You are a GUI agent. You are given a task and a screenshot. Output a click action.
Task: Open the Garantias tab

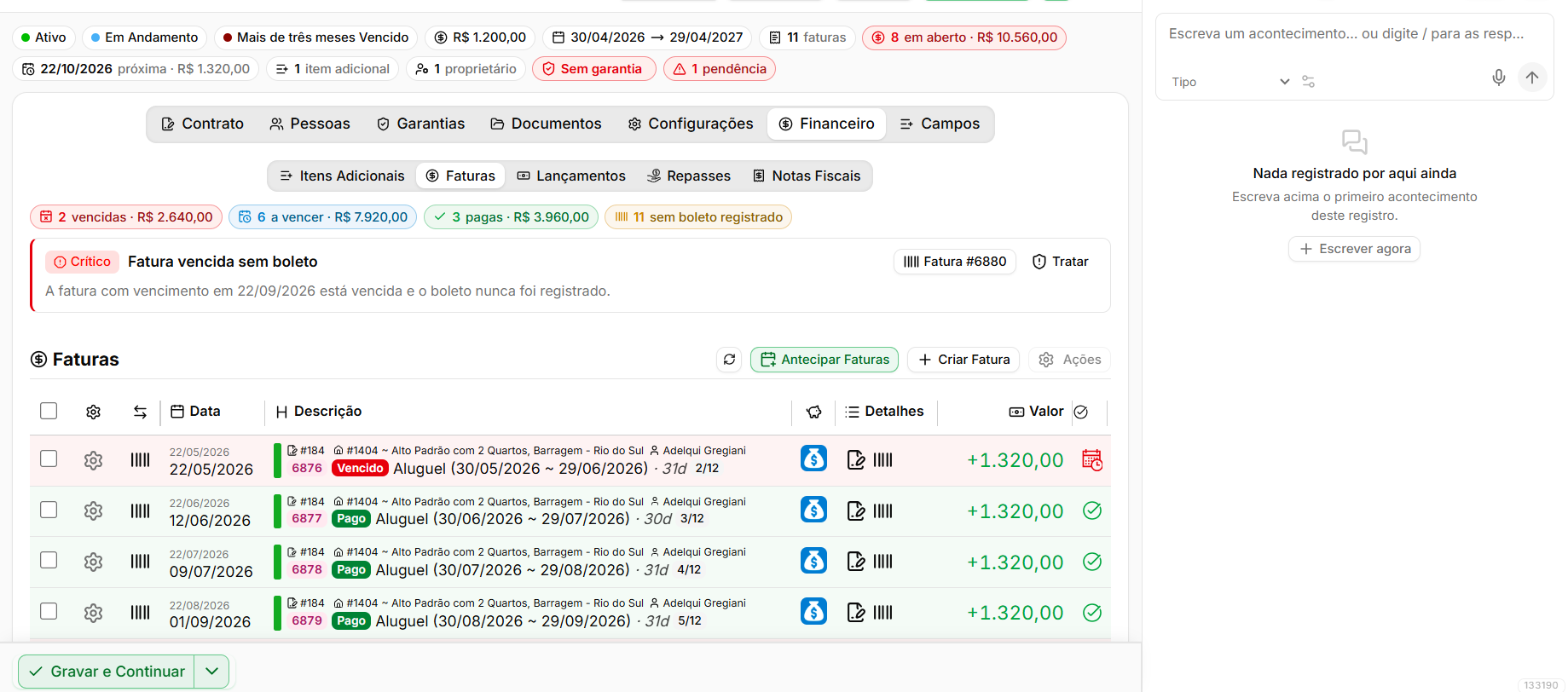(x=421, y=124)
